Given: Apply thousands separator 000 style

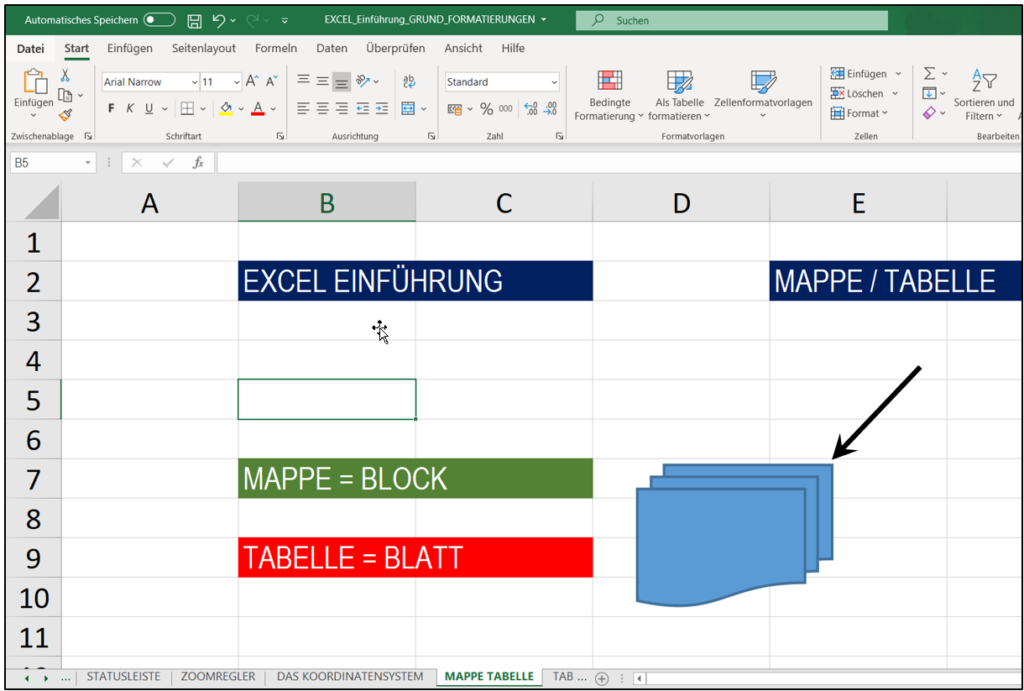Looking at the screenshot, I should 505,109.
